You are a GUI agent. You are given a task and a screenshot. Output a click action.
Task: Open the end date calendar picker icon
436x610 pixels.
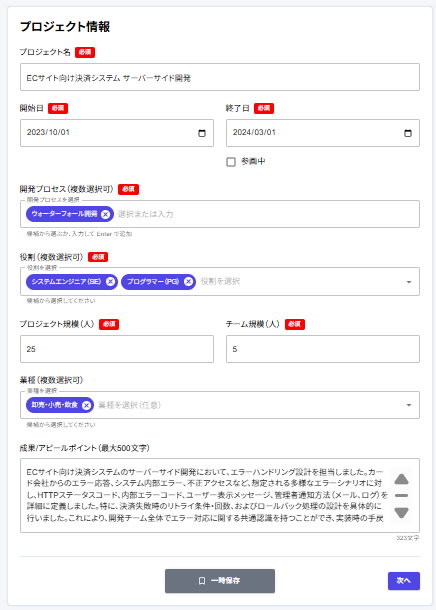coord(408,133)
